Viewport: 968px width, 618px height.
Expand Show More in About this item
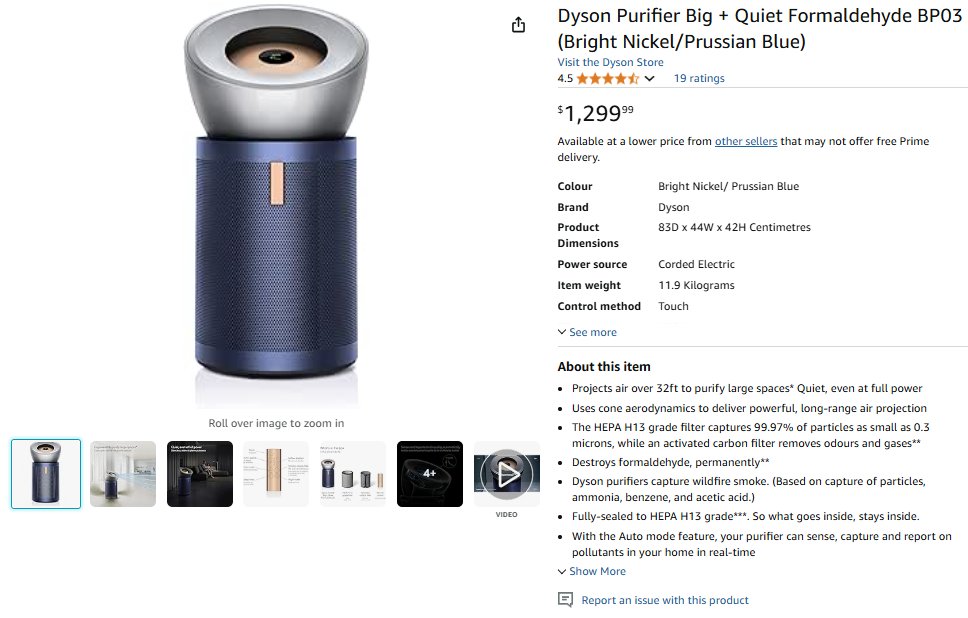point(591,572)
